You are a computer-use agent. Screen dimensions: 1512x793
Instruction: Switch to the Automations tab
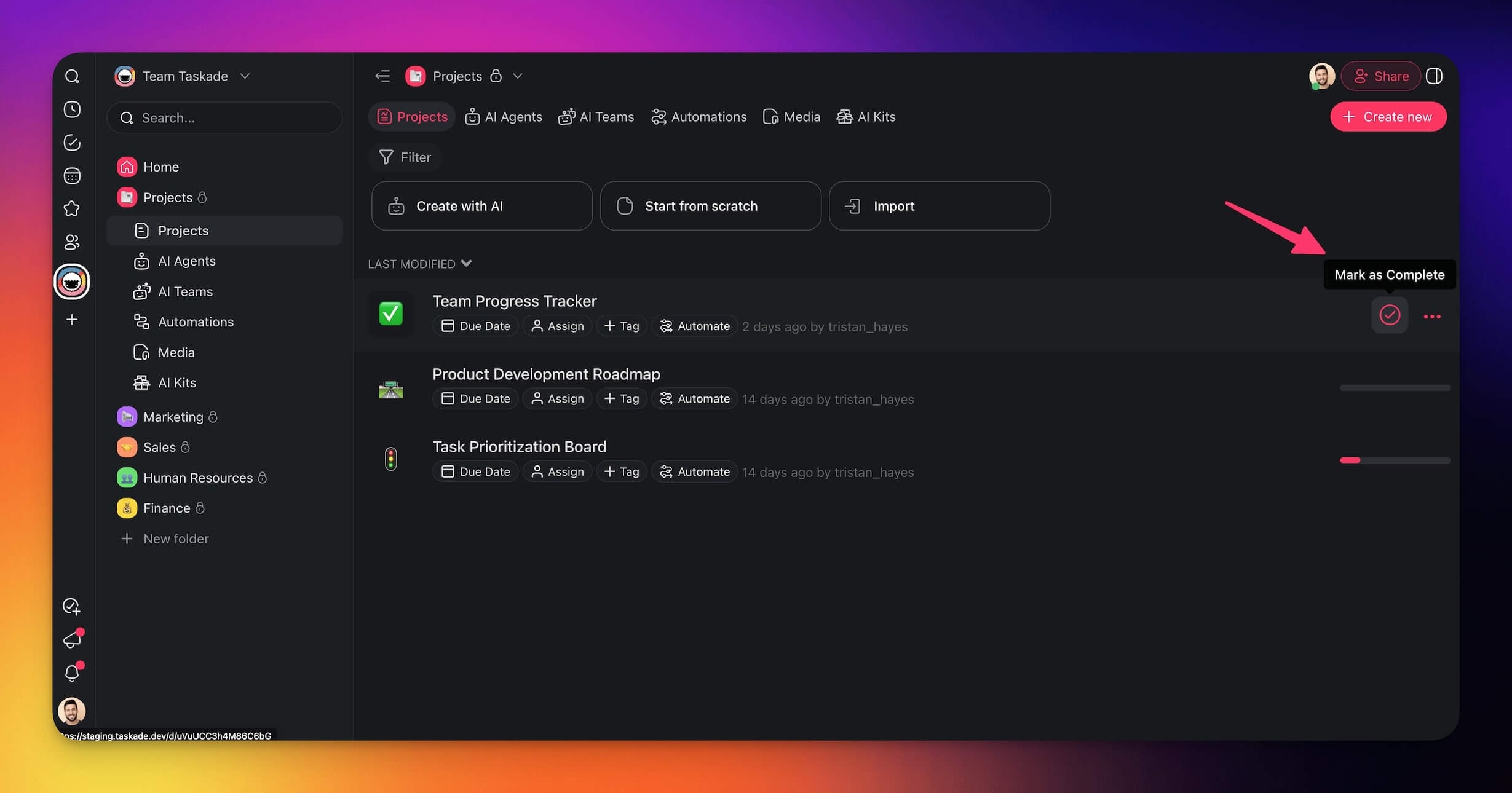click(x=699, y=117)
